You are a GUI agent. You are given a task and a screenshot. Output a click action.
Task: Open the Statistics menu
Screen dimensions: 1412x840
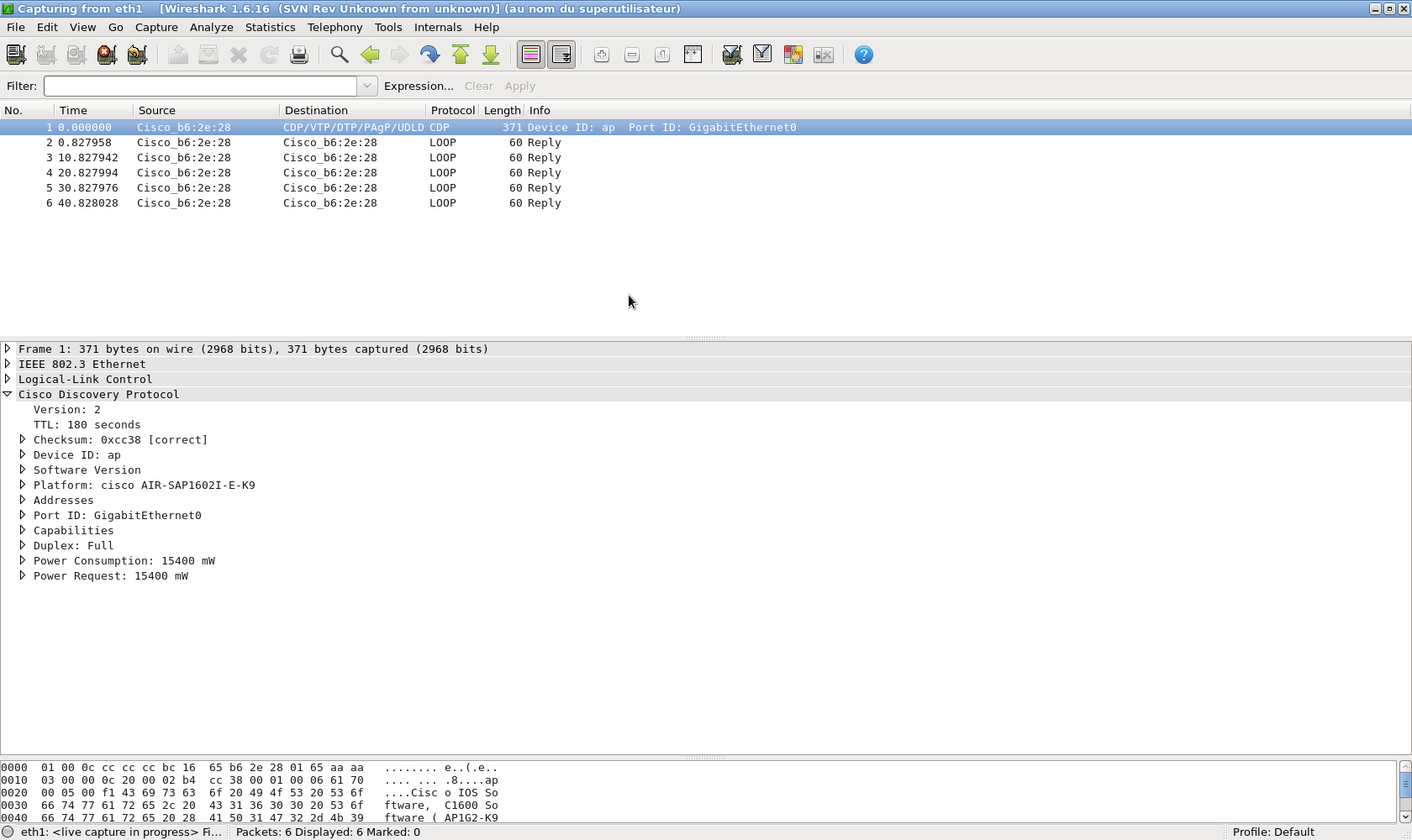coord(270,27)
